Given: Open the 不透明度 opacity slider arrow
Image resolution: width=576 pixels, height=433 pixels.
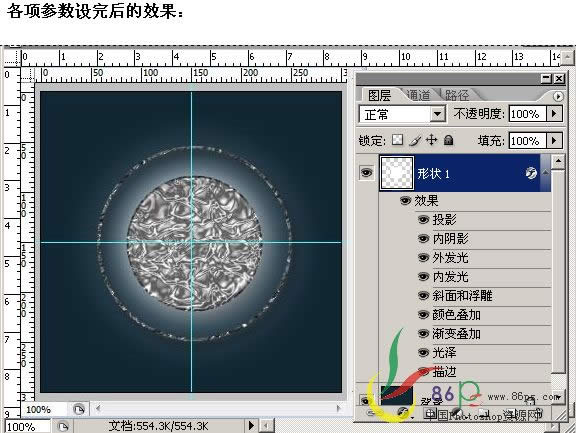Looking at the screenshot, I should coord(554,113).
